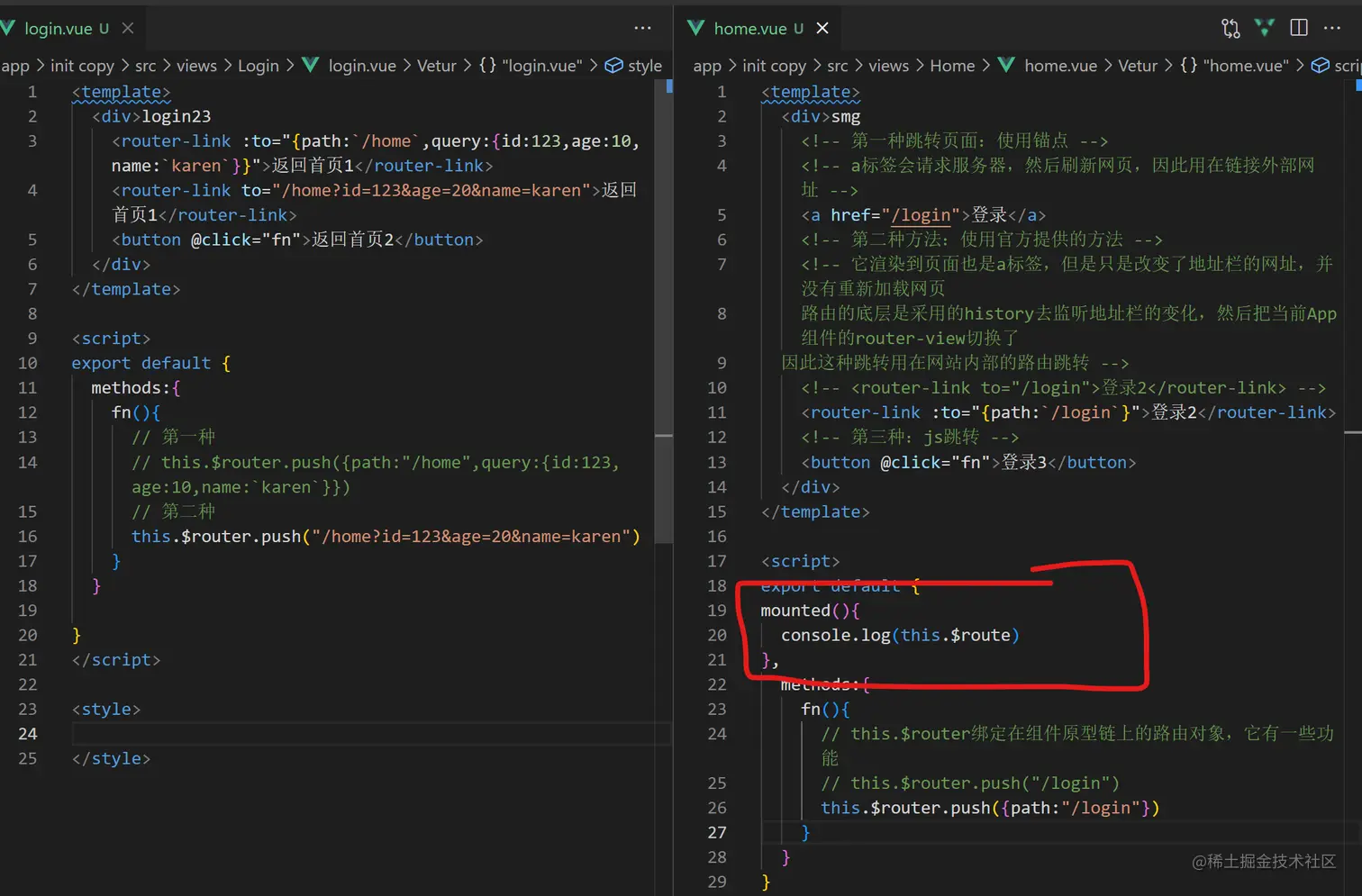Place cursor on "<div>login23" line
The height and width of the screenshot is (896, 1362).
point(151,116)
